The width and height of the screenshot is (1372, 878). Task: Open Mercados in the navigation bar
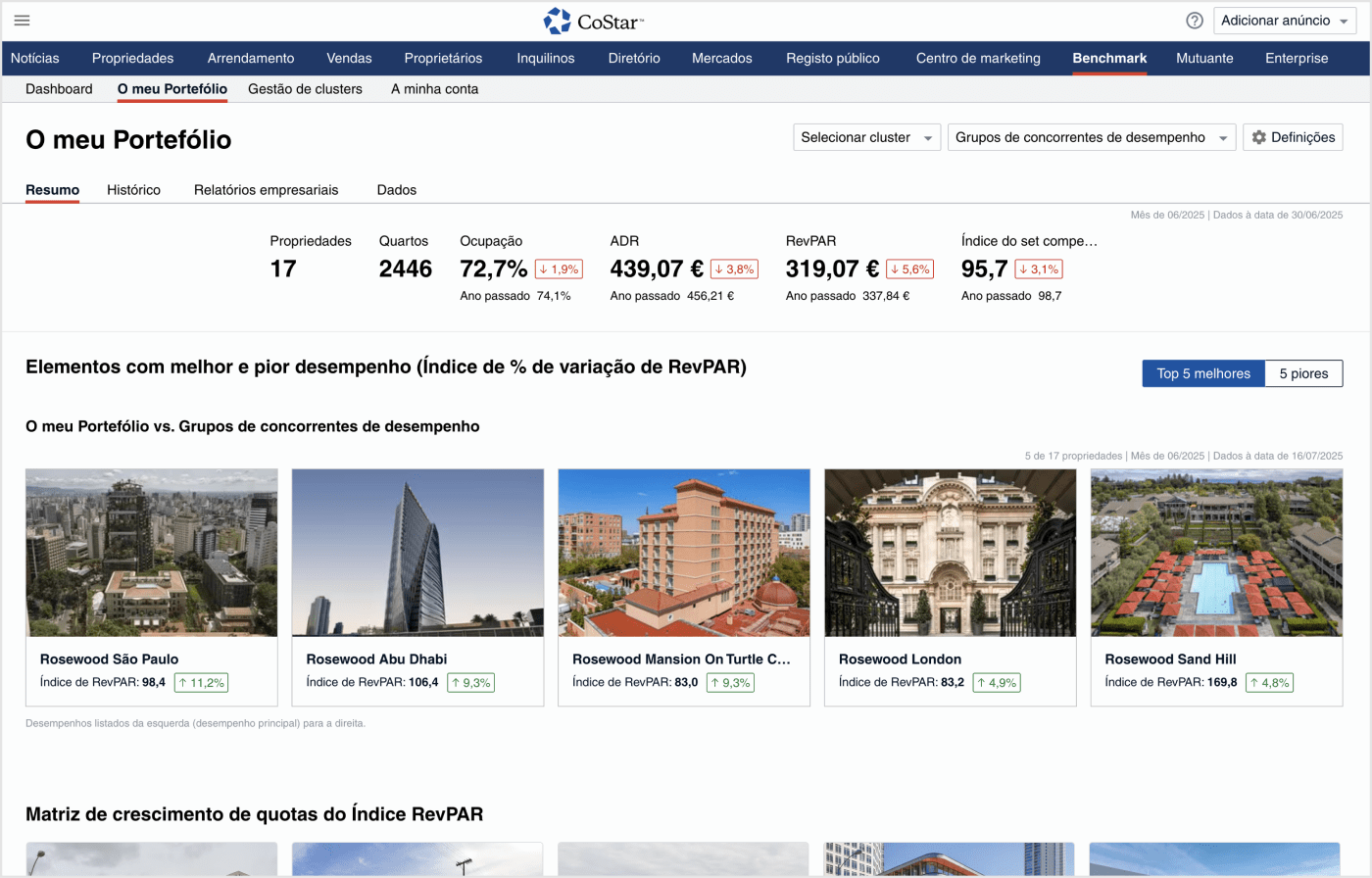click(x=722, y=58)
